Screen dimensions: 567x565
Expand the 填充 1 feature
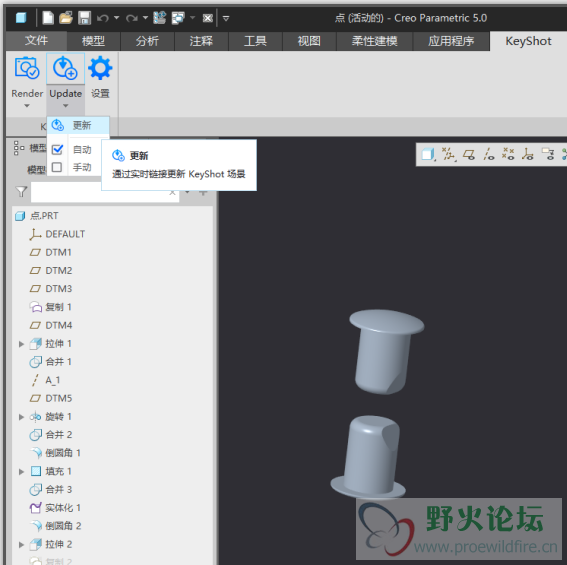[x=21, y=472]
